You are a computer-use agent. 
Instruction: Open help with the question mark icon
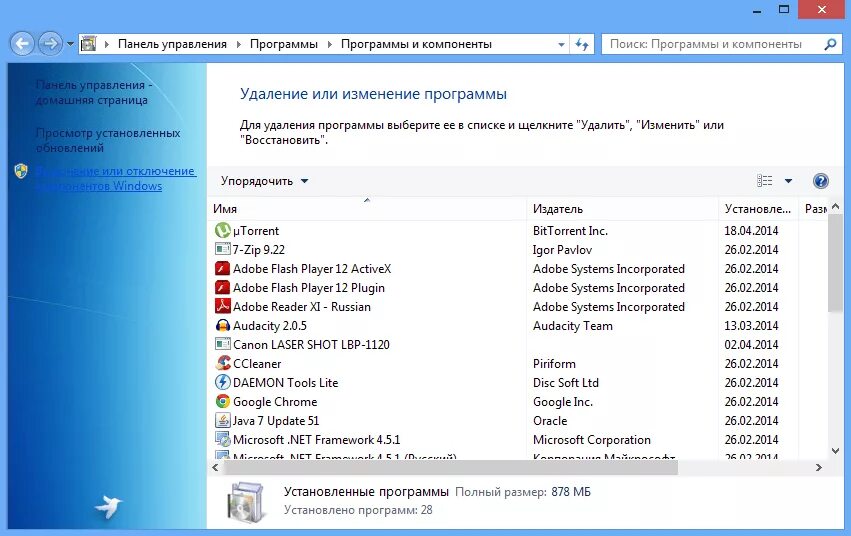pos(821,181)
